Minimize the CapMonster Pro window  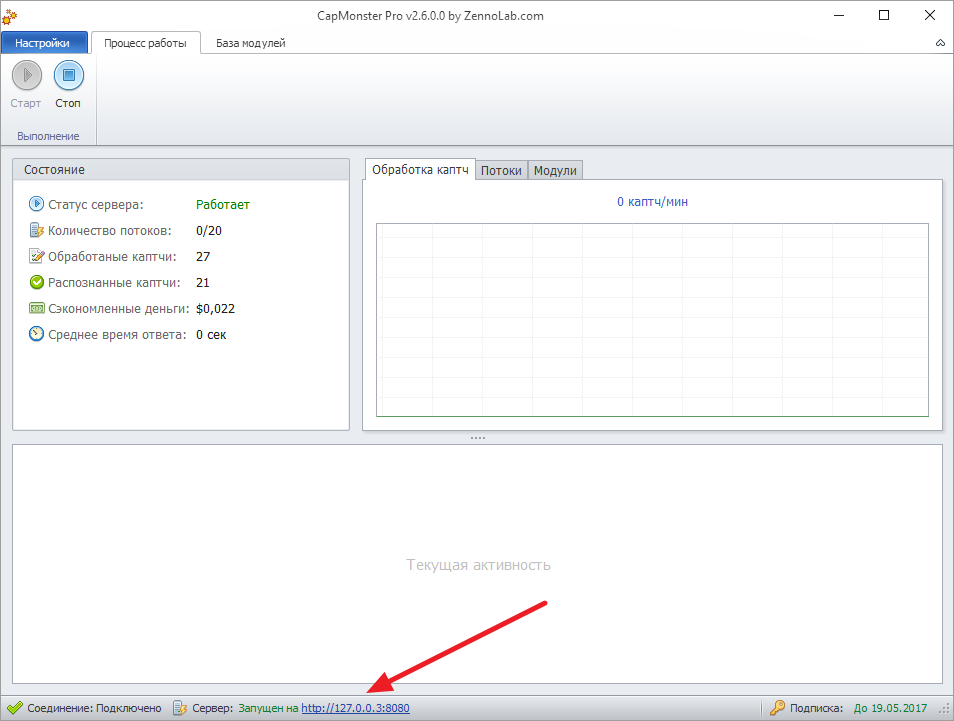click(839, 16)
